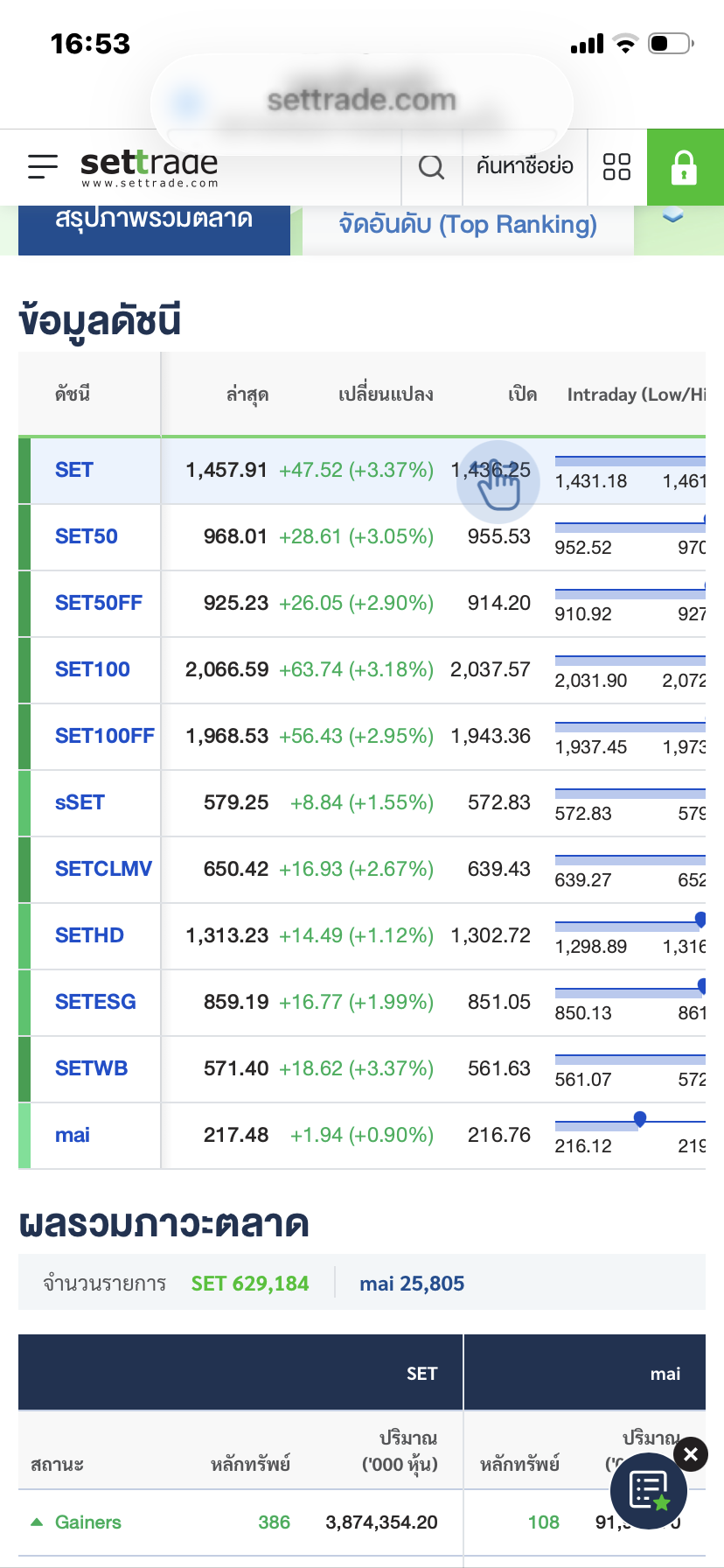Click the SETESG index link
Viewport: 724px width, 1568px height.
coord(95,1002)
